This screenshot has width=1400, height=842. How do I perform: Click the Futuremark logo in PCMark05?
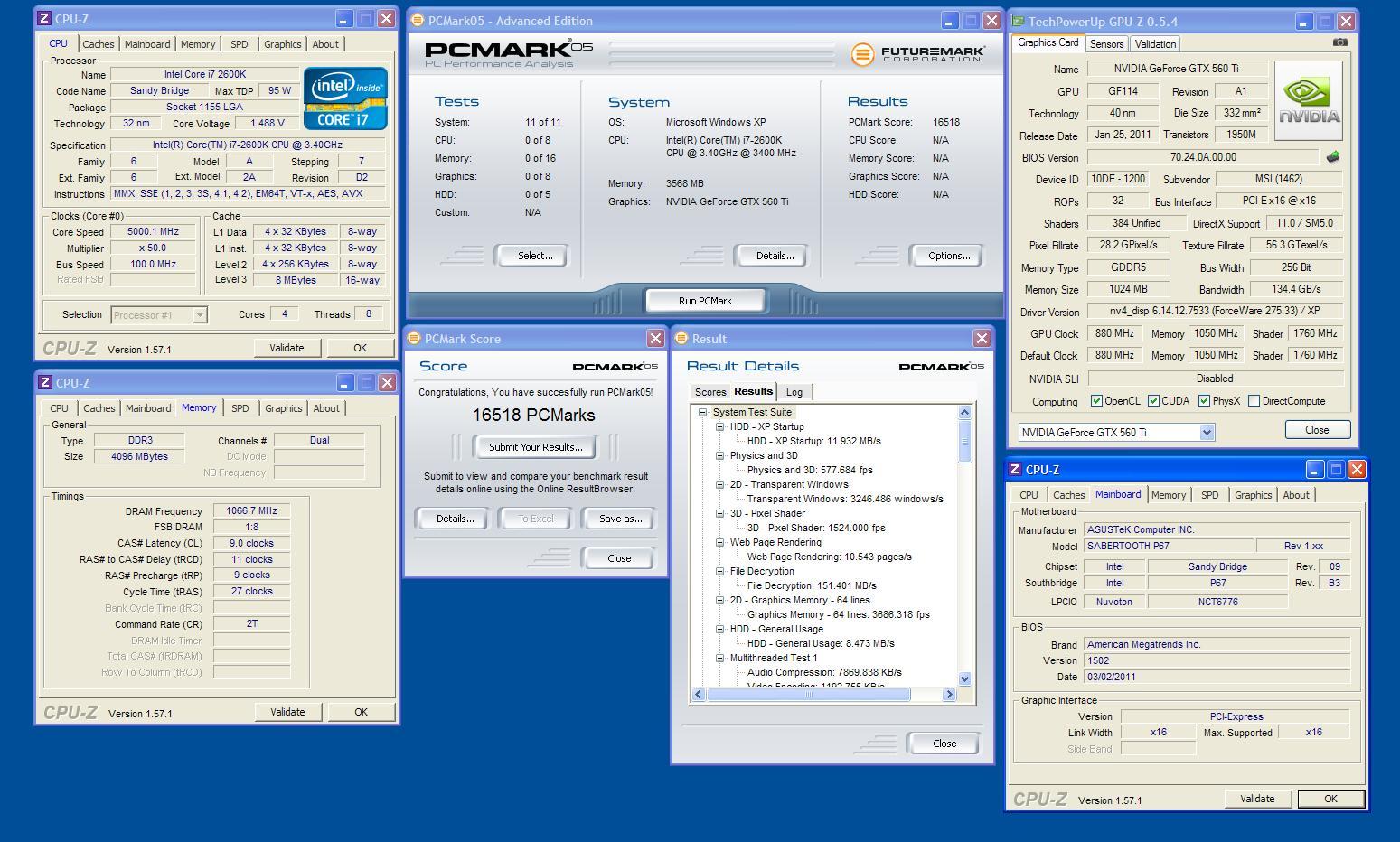pos(916,54)
